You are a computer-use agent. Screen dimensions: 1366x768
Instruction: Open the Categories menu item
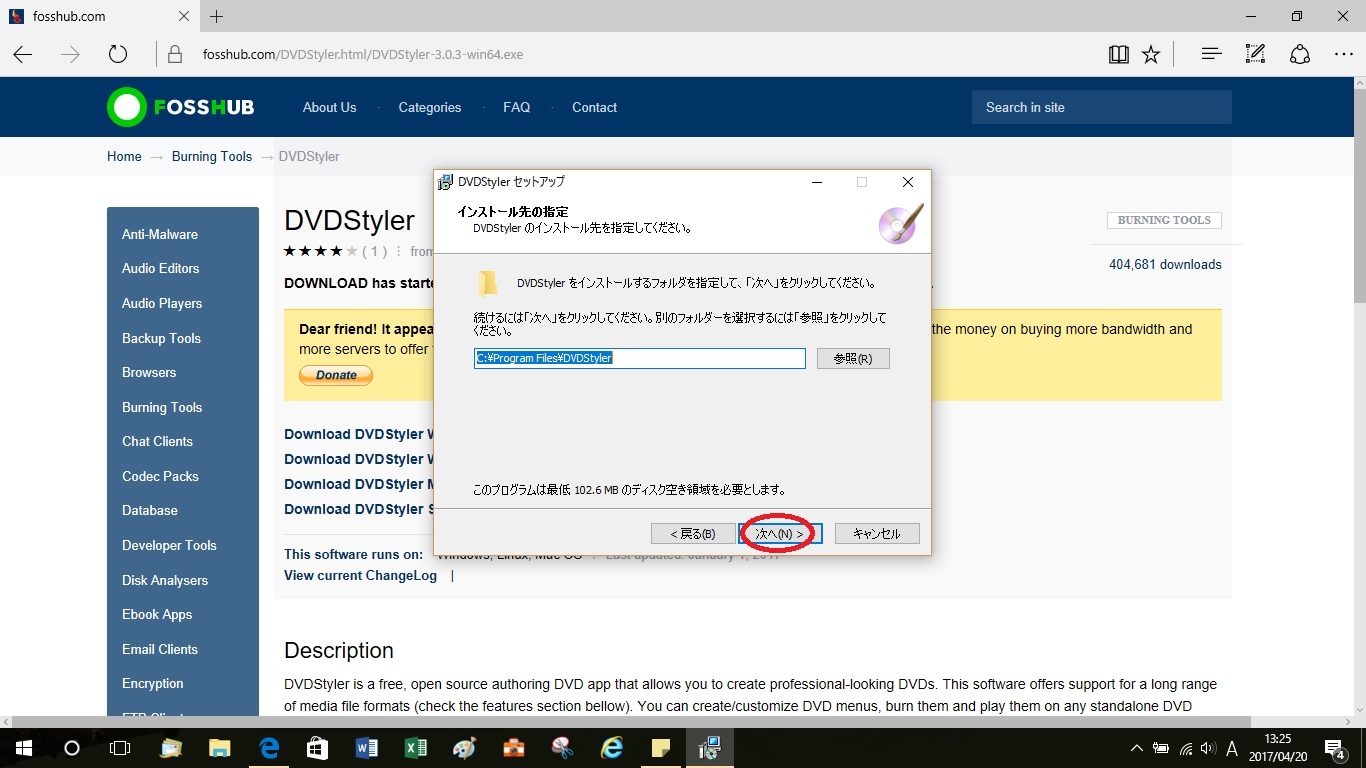430,107
